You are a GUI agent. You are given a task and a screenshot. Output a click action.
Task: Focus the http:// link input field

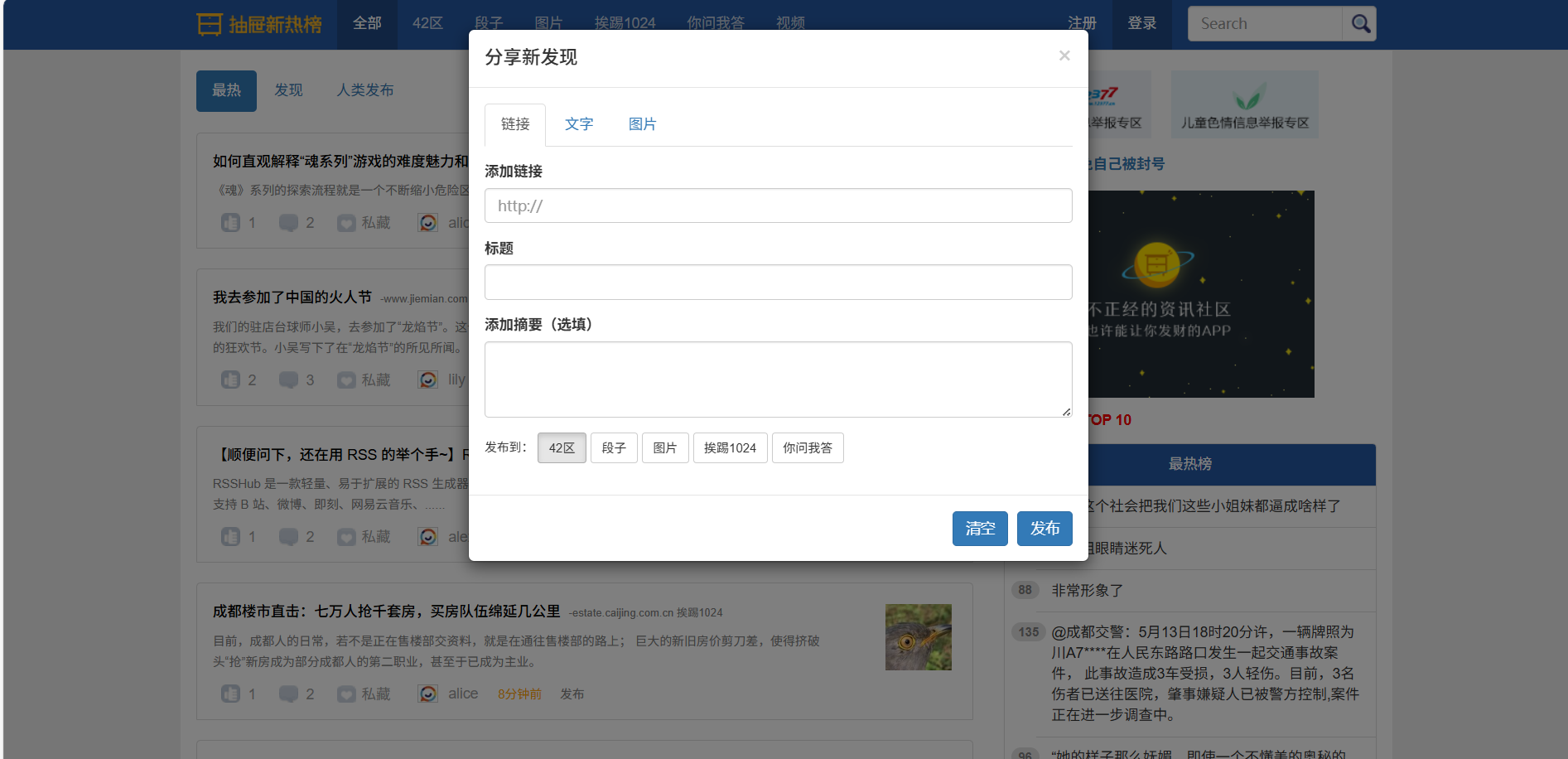coord(778,205)
